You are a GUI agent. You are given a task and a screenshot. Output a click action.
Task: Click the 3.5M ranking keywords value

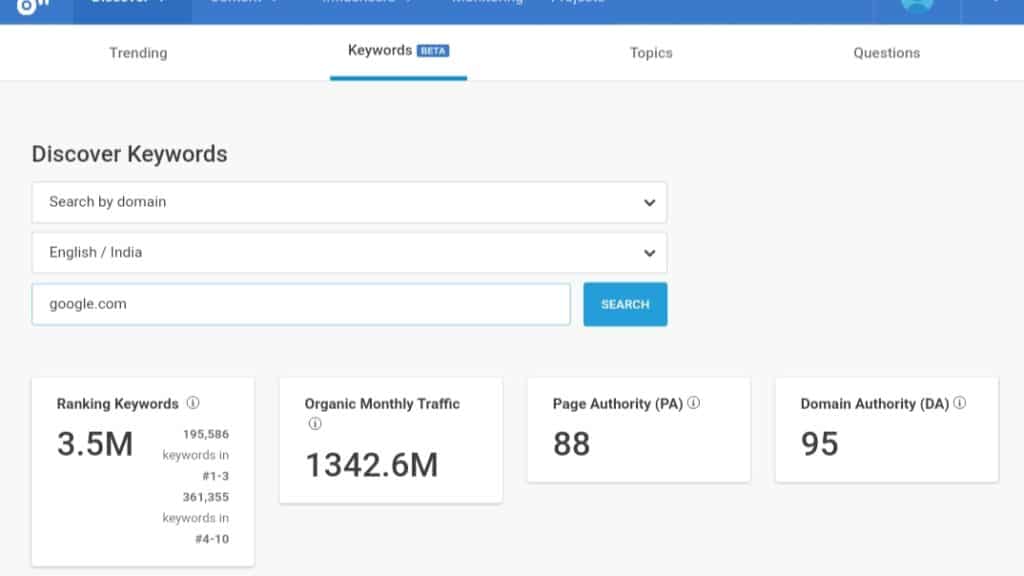(95, 444)
